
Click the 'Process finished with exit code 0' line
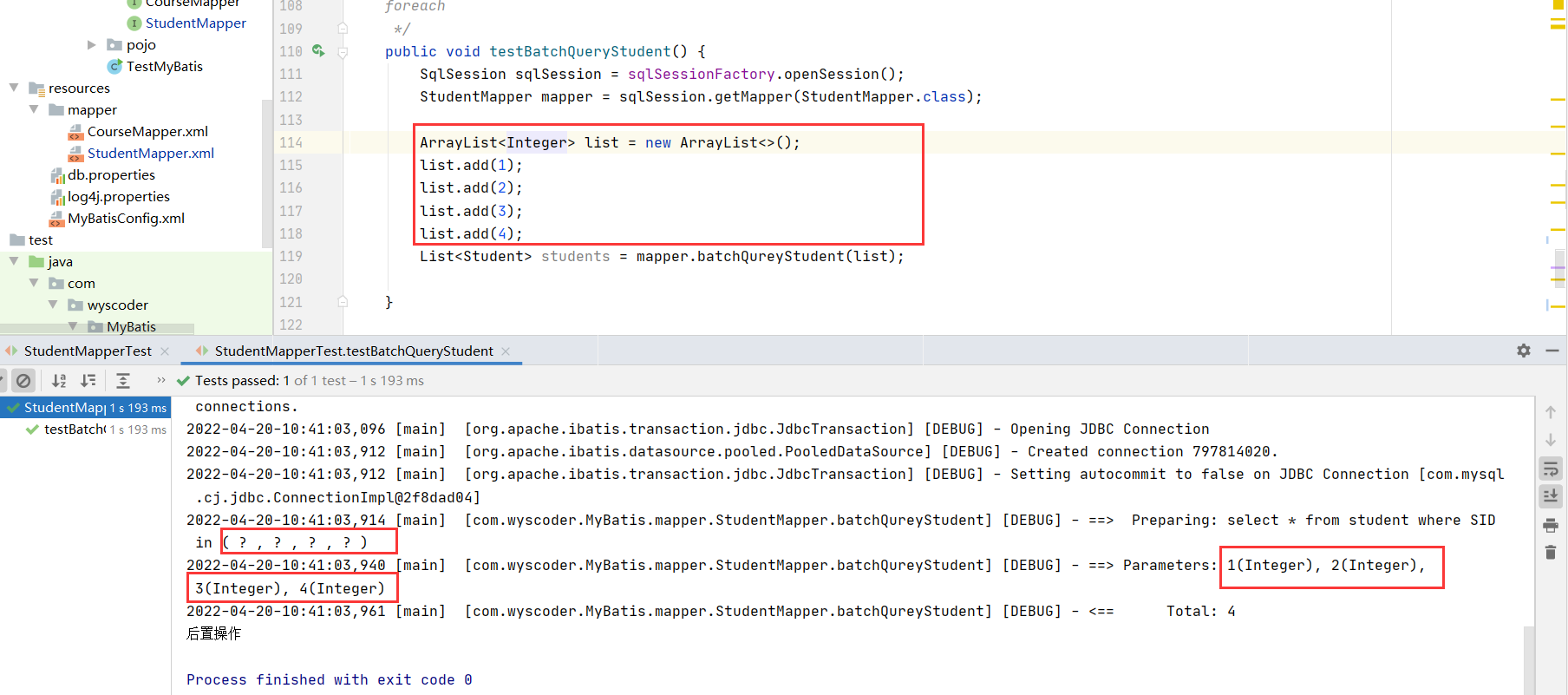tap(330, 679)
